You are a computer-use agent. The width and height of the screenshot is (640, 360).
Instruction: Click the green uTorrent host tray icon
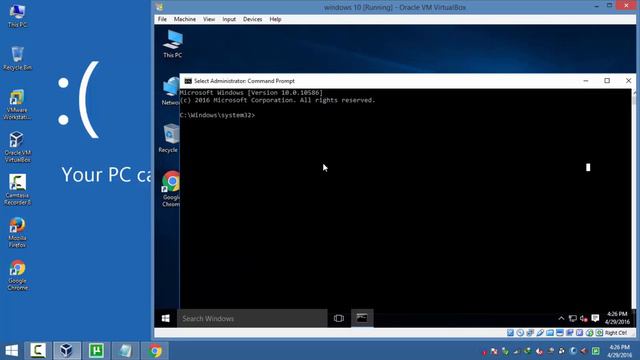(596, 351)
